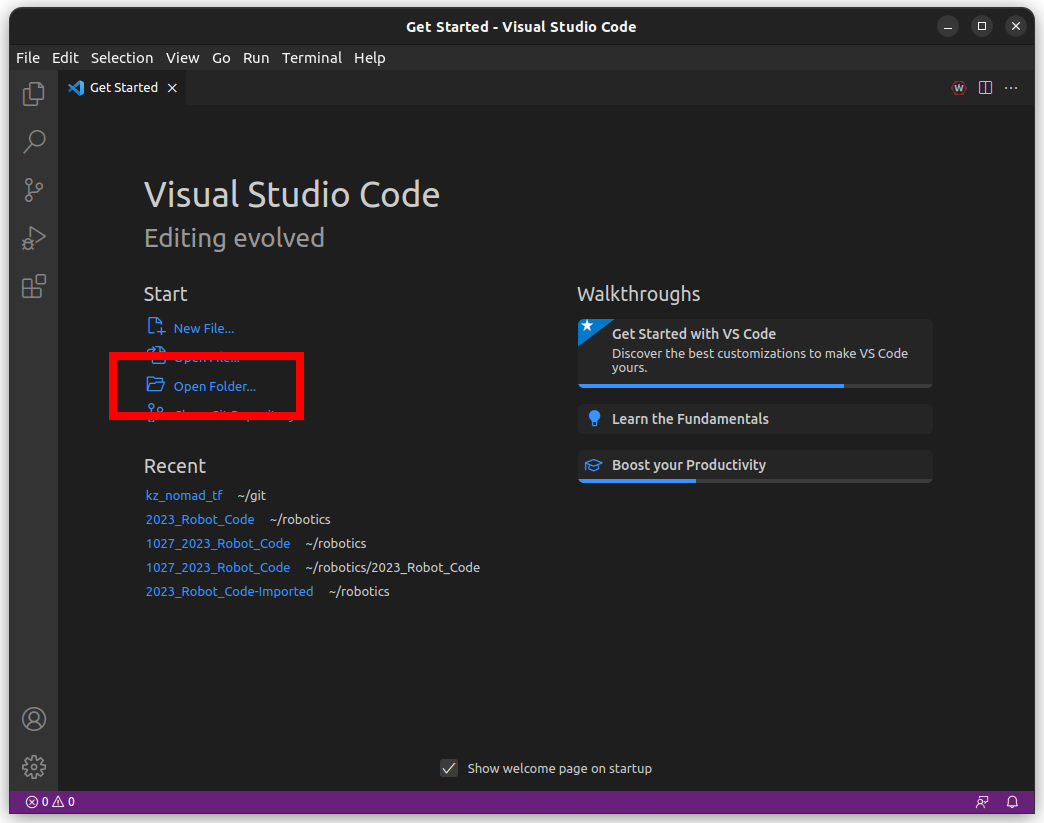Open recent 2023_Robot_Code in ~/robotics
The height and width of the screenshot is (823, 1044).
point(200,519)
